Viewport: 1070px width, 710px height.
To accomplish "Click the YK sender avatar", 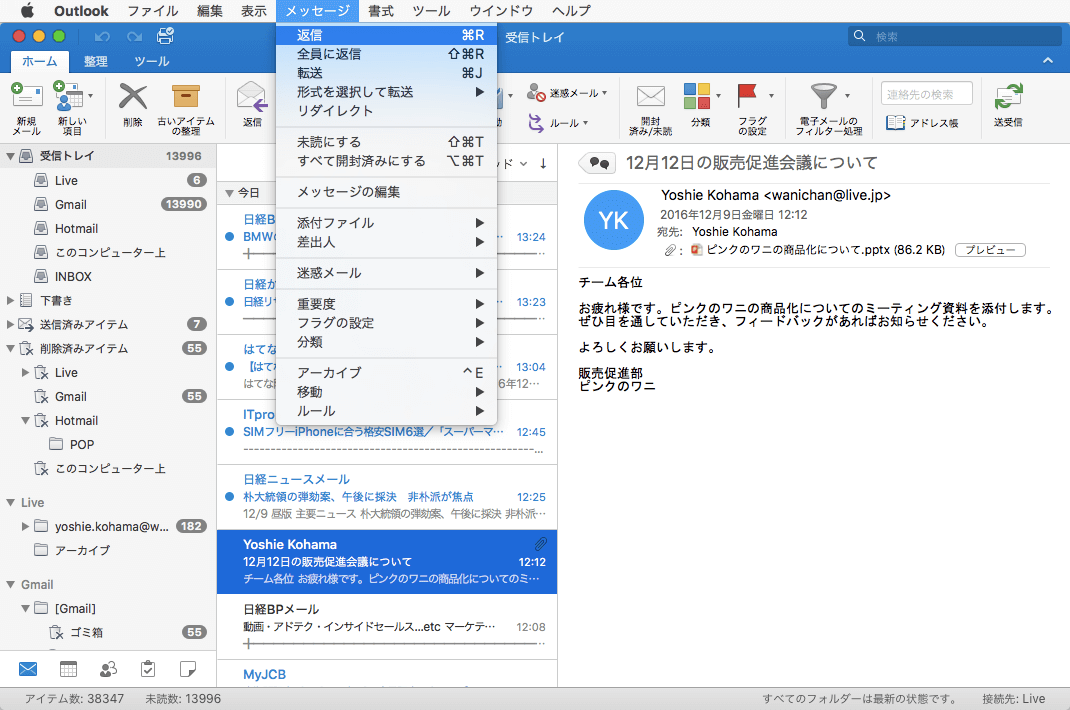I will click(613, 220).
